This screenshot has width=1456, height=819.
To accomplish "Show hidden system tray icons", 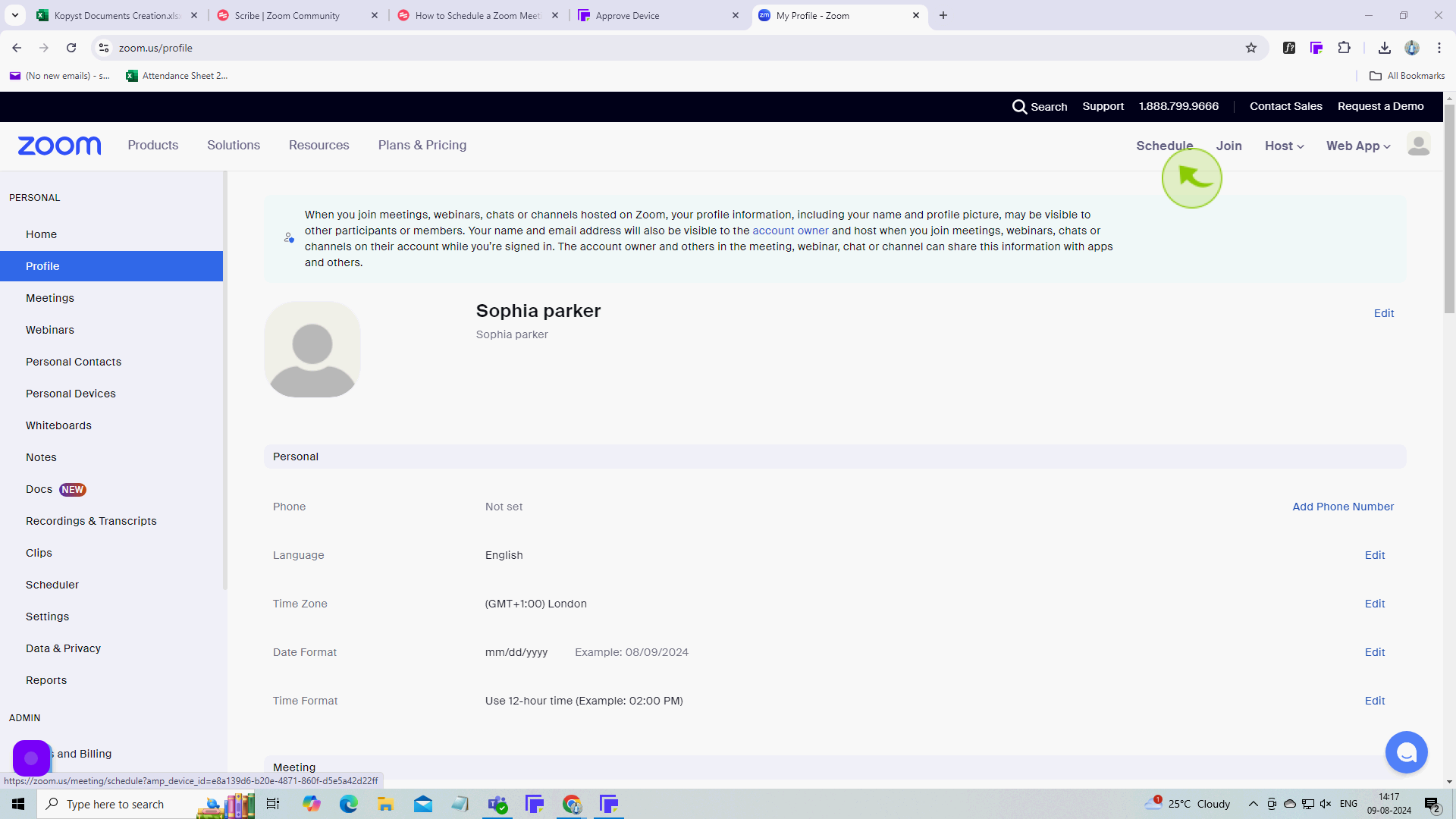I will click(x=1253, y=804).
